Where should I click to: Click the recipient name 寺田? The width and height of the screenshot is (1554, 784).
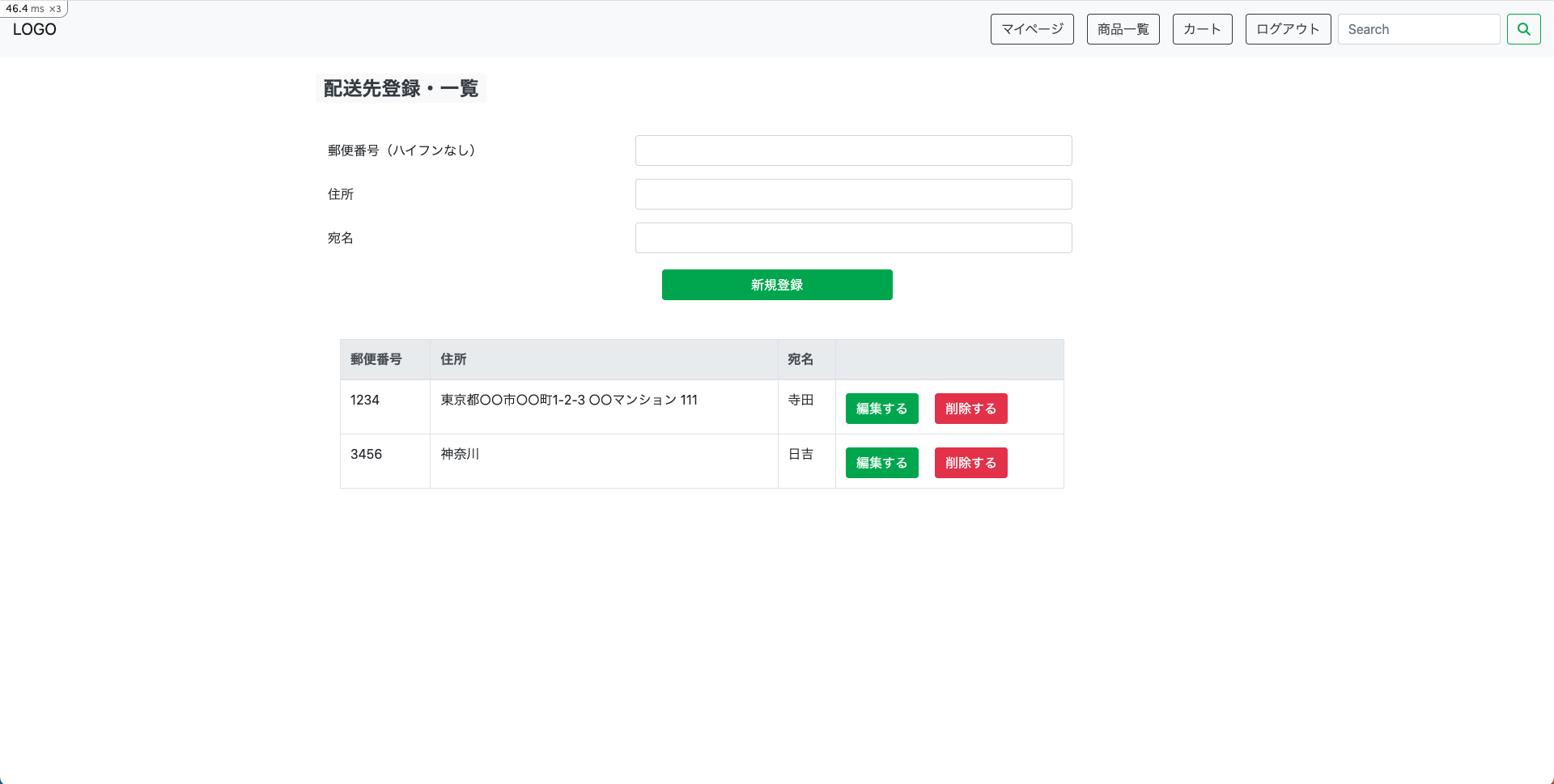tap(800, 400)
